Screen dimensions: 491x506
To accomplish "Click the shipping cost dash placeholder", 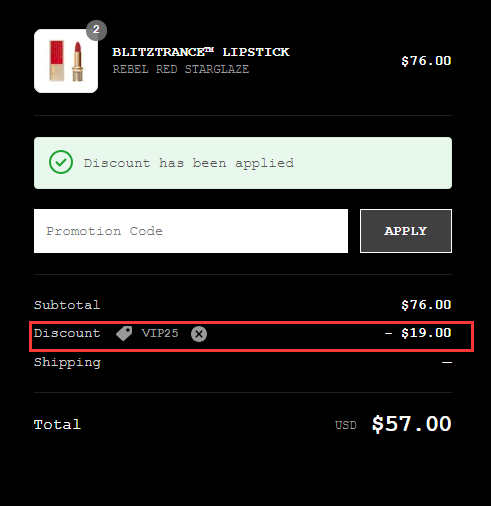I will click(x=447, y=362).
